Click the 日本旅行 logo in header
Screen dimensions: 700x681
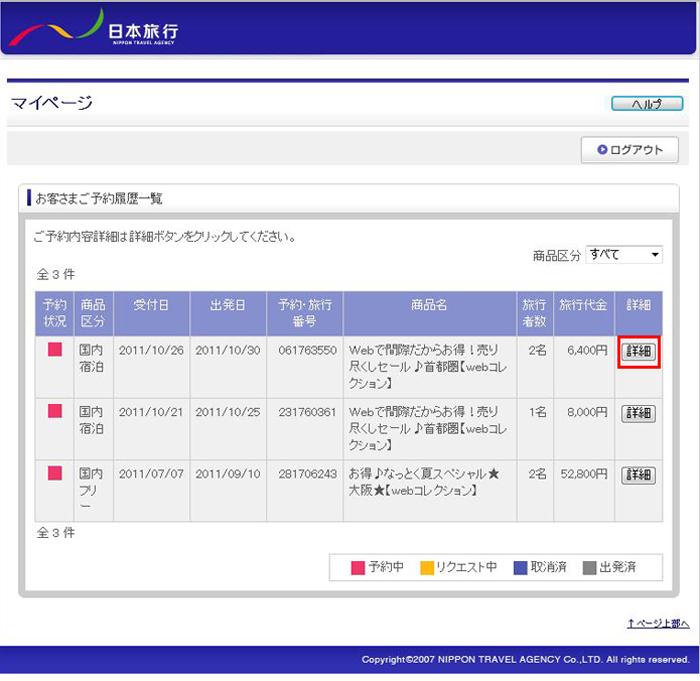(x=94, y=28)
